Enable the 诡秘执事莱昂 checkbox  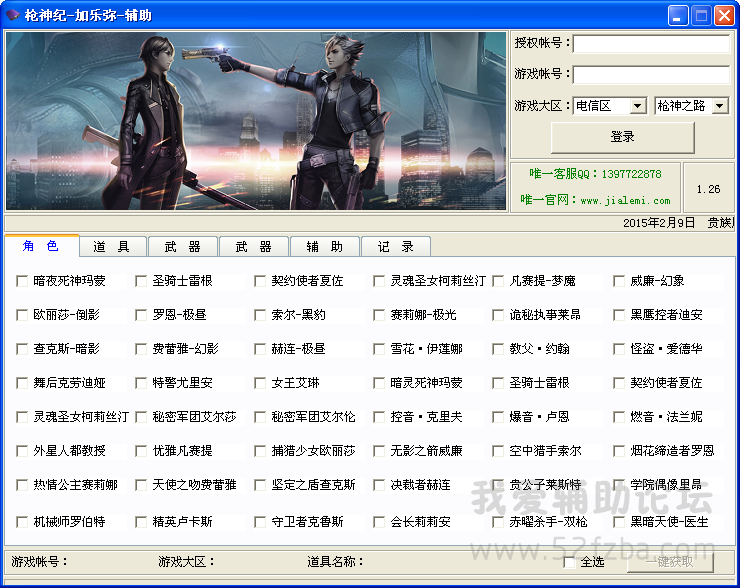pos(498,315)
